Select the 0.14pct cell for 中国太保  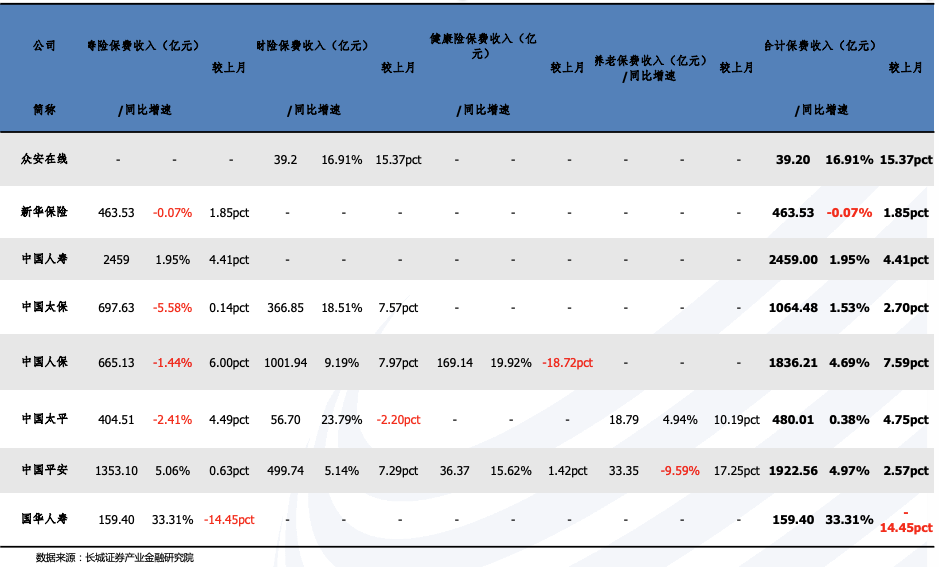pos(229,308)
